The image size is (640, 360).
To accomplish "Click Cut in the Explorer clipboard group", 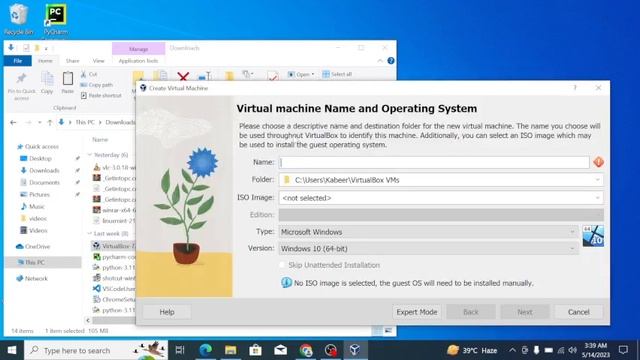I will (x=89, y=74).
